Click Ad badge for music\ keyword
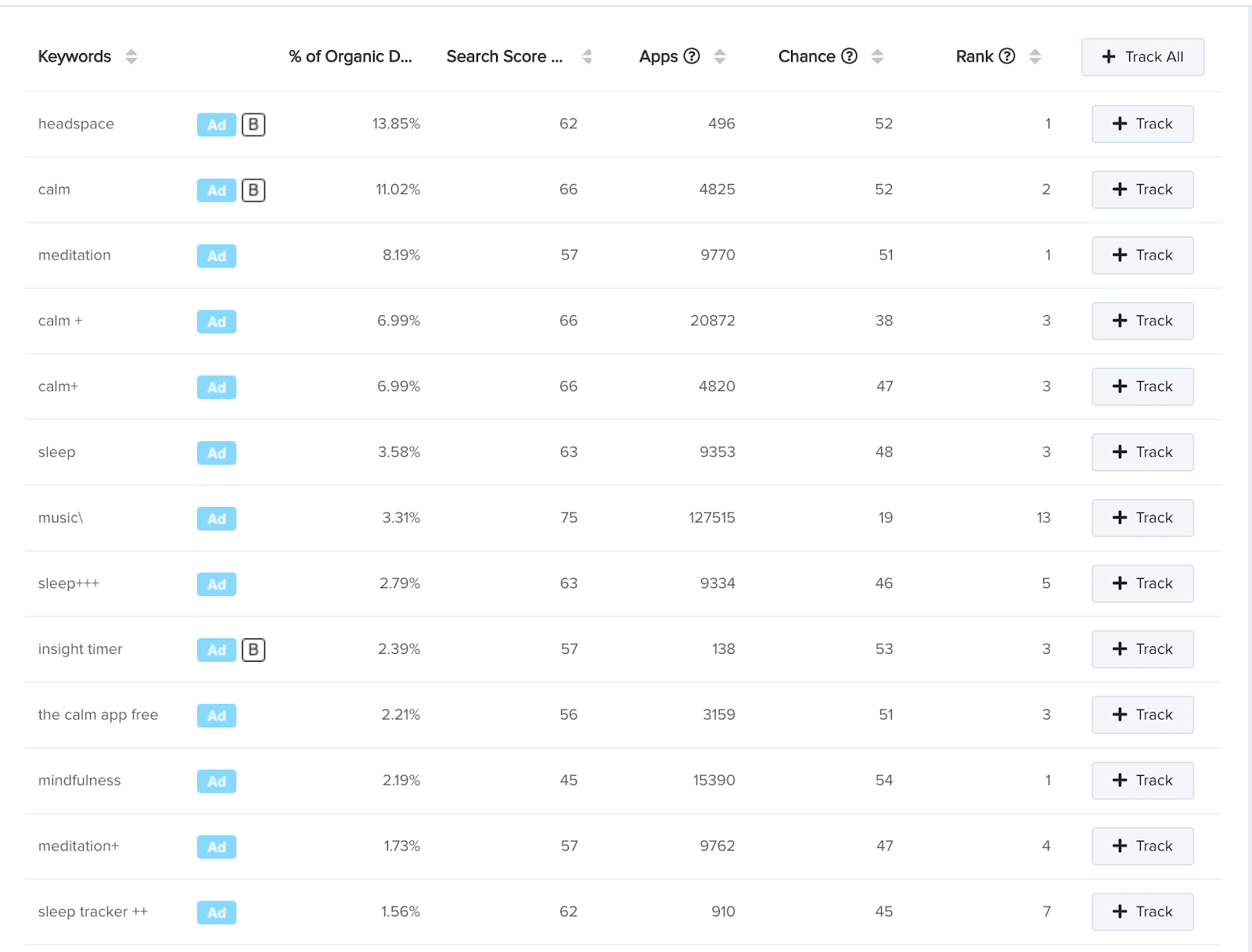1252x952 pixels. [217, 519]
